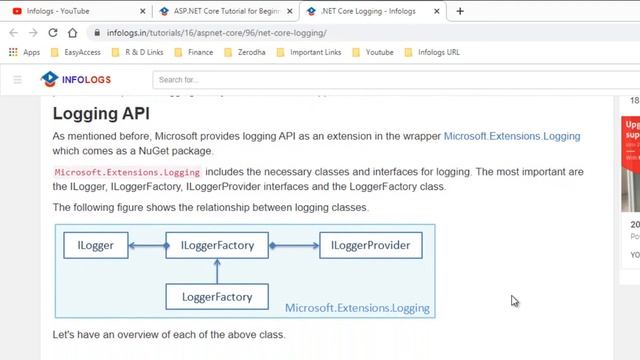Click the INFOLOGS logo
Screen dimensions: 640x360
coord(76,79)
